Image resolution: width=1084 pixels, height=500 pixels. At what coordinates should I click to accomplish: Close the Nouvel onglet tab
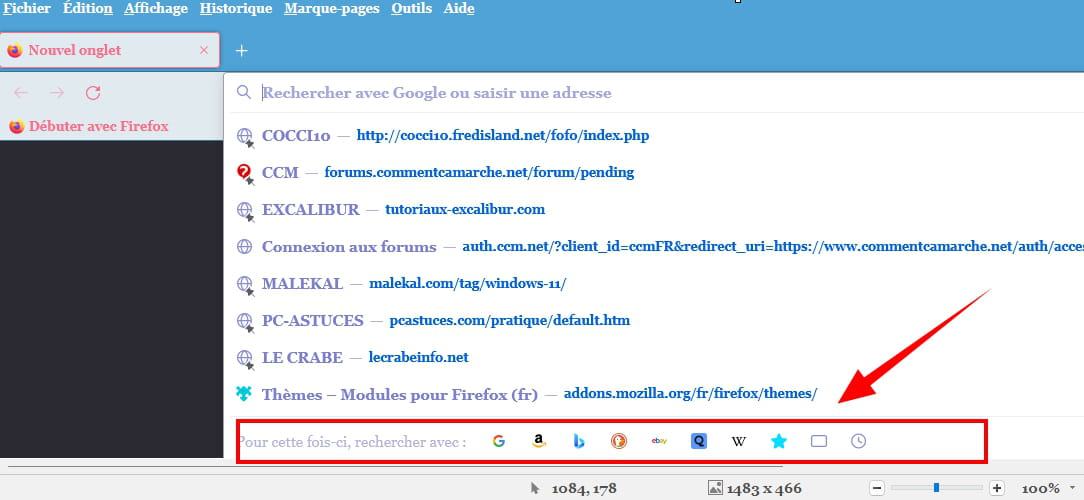203,50
